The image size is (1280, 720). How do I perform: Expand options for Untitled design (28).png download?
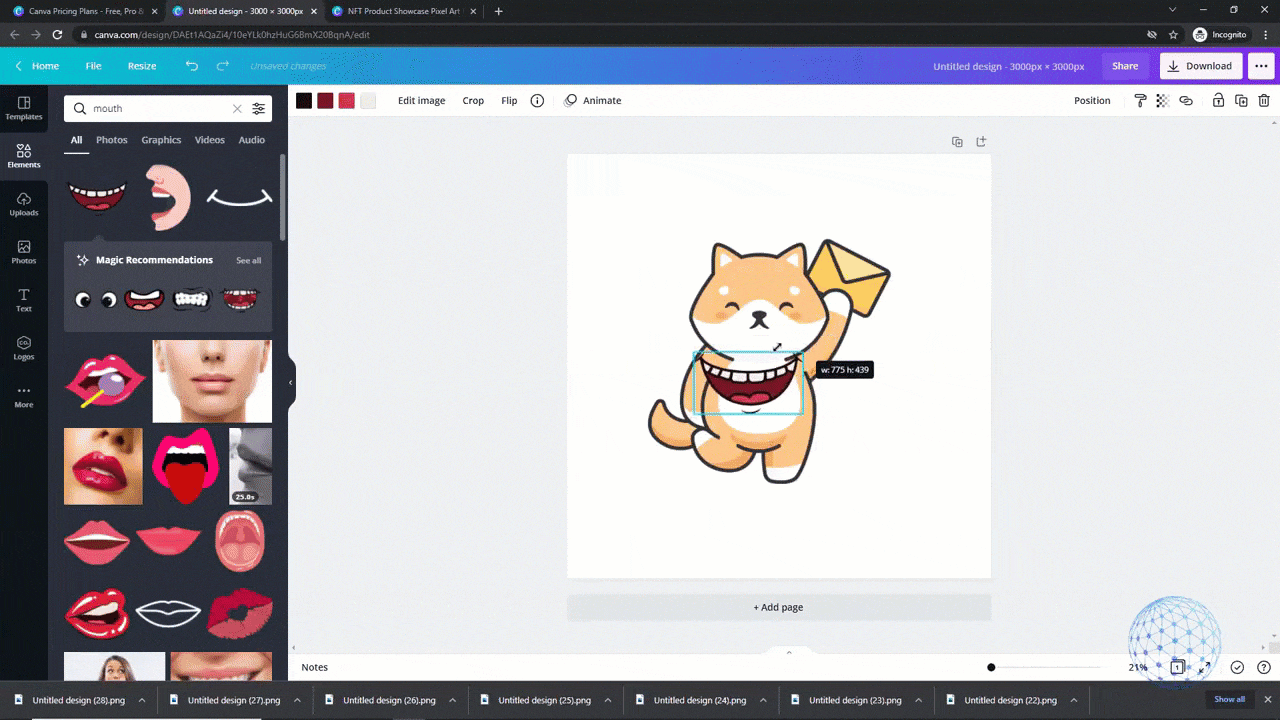click(x=142, y=700)
